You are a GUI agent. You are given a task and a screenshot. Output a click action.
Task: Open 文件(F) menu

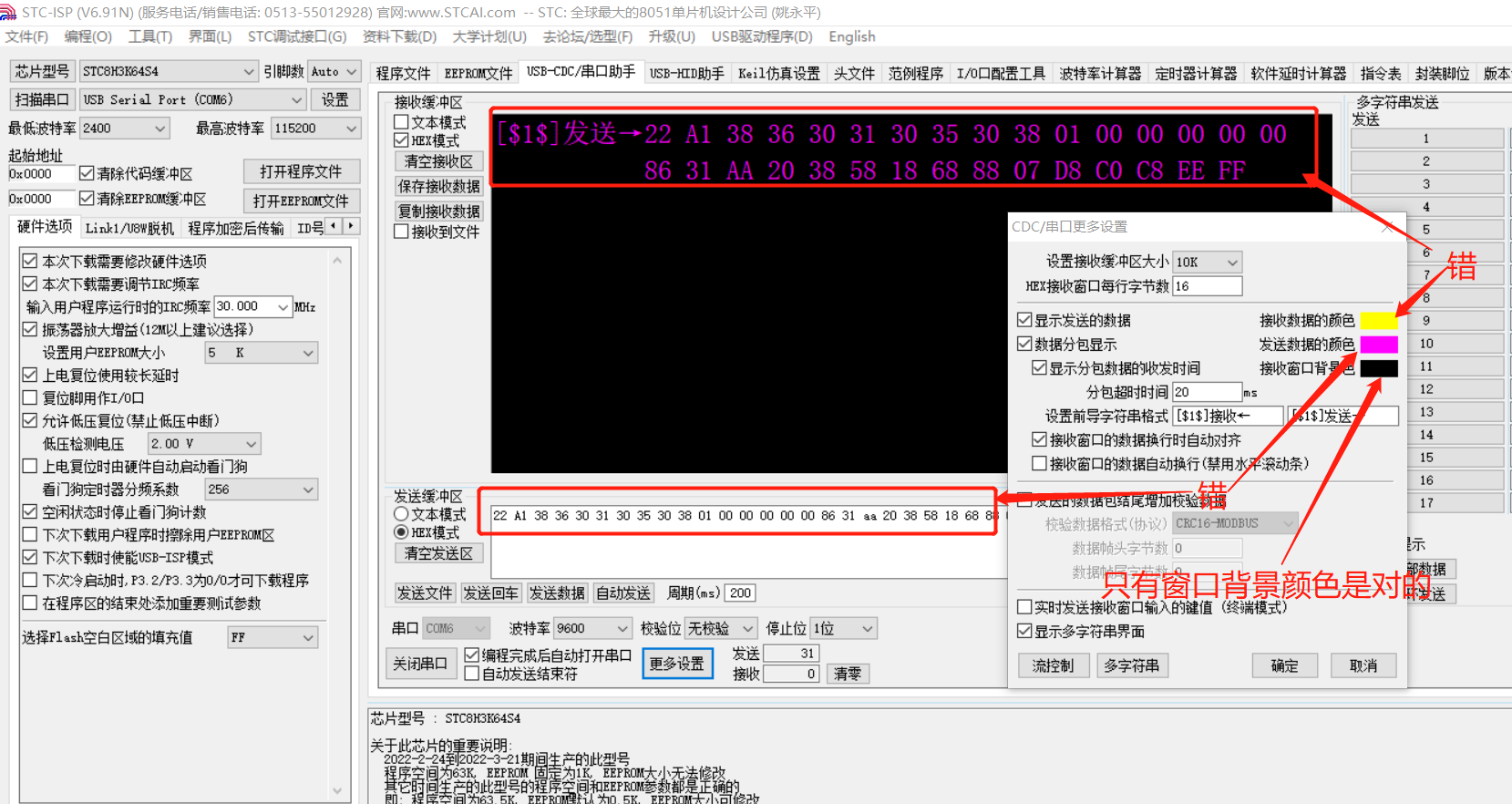coord(26,36)
